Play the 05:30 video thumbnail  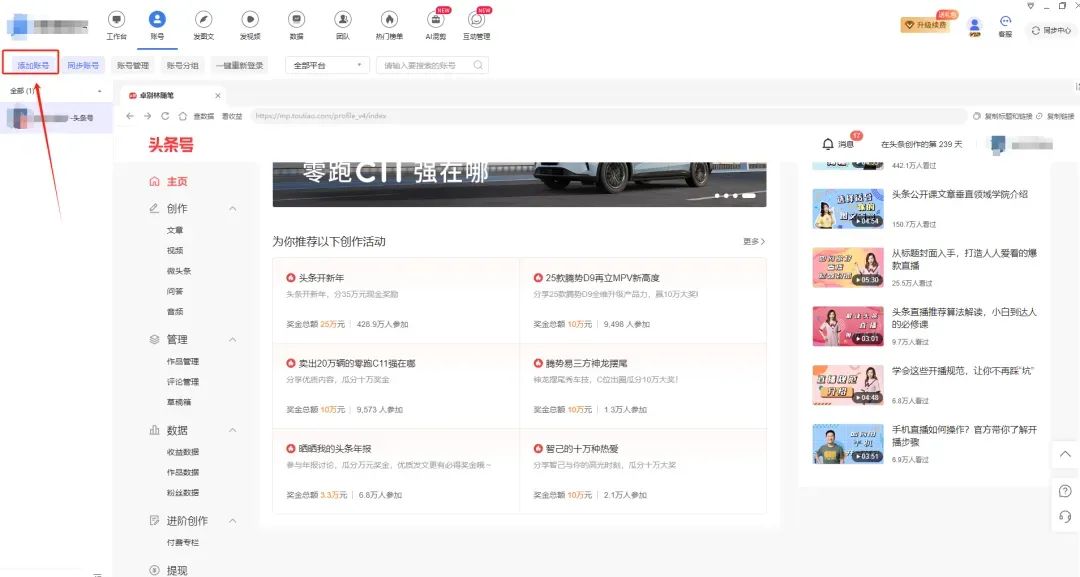(848, 267)
